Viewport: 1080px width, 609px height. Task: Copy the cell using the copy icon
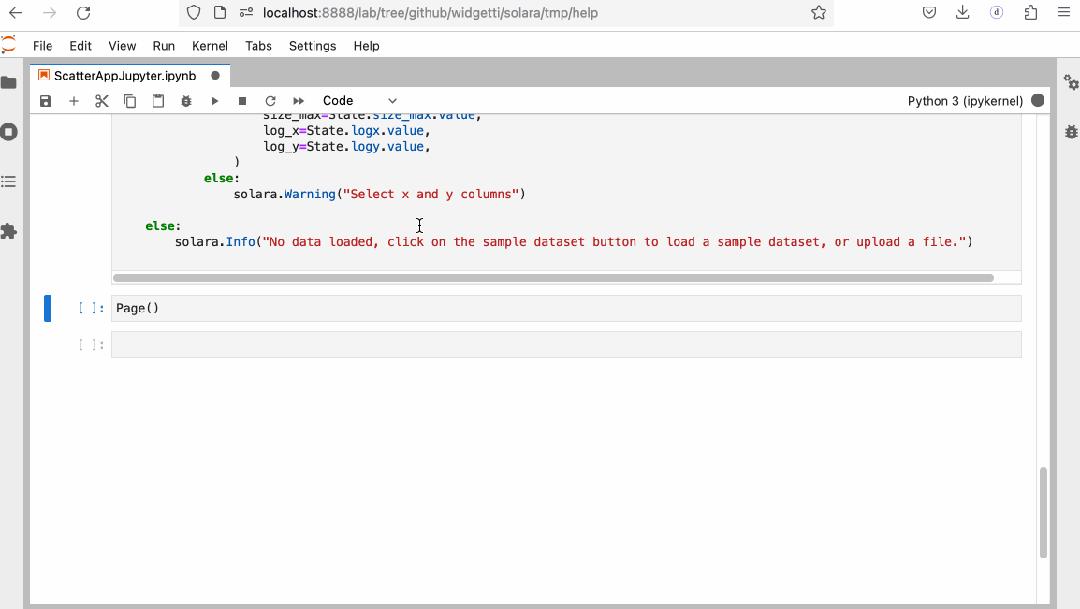point(130,100)
